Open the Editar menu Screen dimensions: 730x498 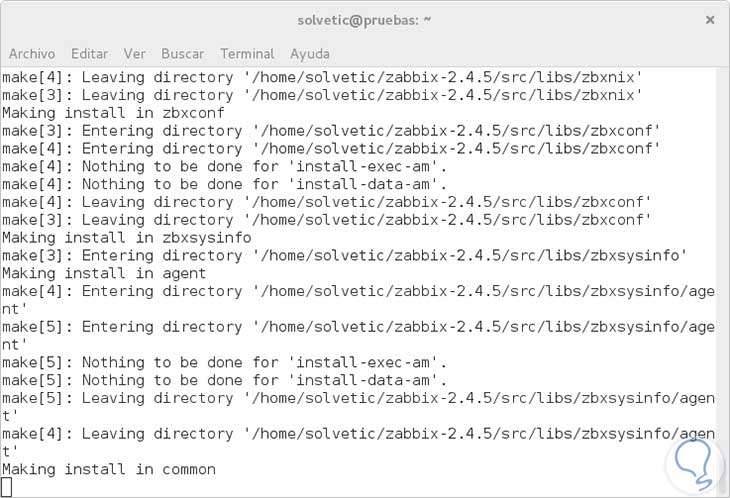[90, 53]
